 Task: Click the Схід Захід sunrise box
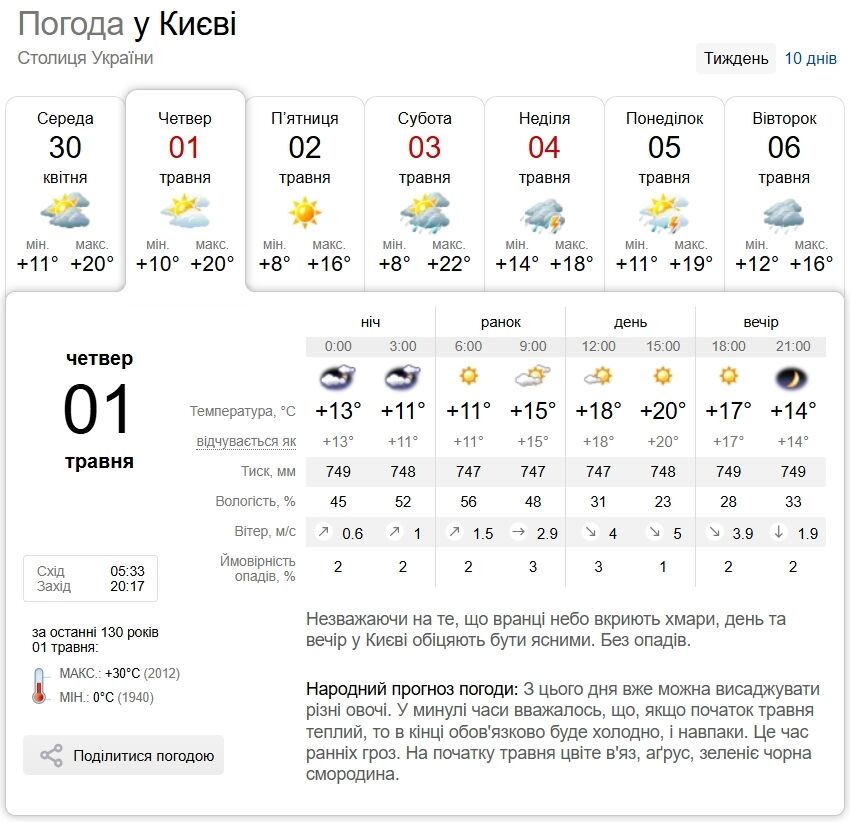coord(91,579)
